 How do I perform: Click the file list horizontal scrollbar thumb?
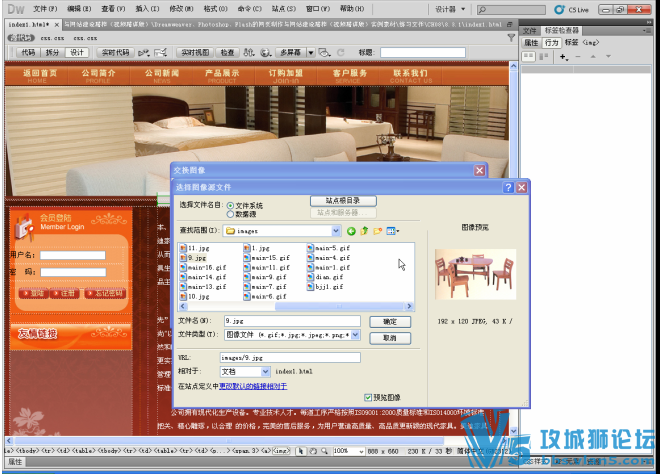coord(339,306)
